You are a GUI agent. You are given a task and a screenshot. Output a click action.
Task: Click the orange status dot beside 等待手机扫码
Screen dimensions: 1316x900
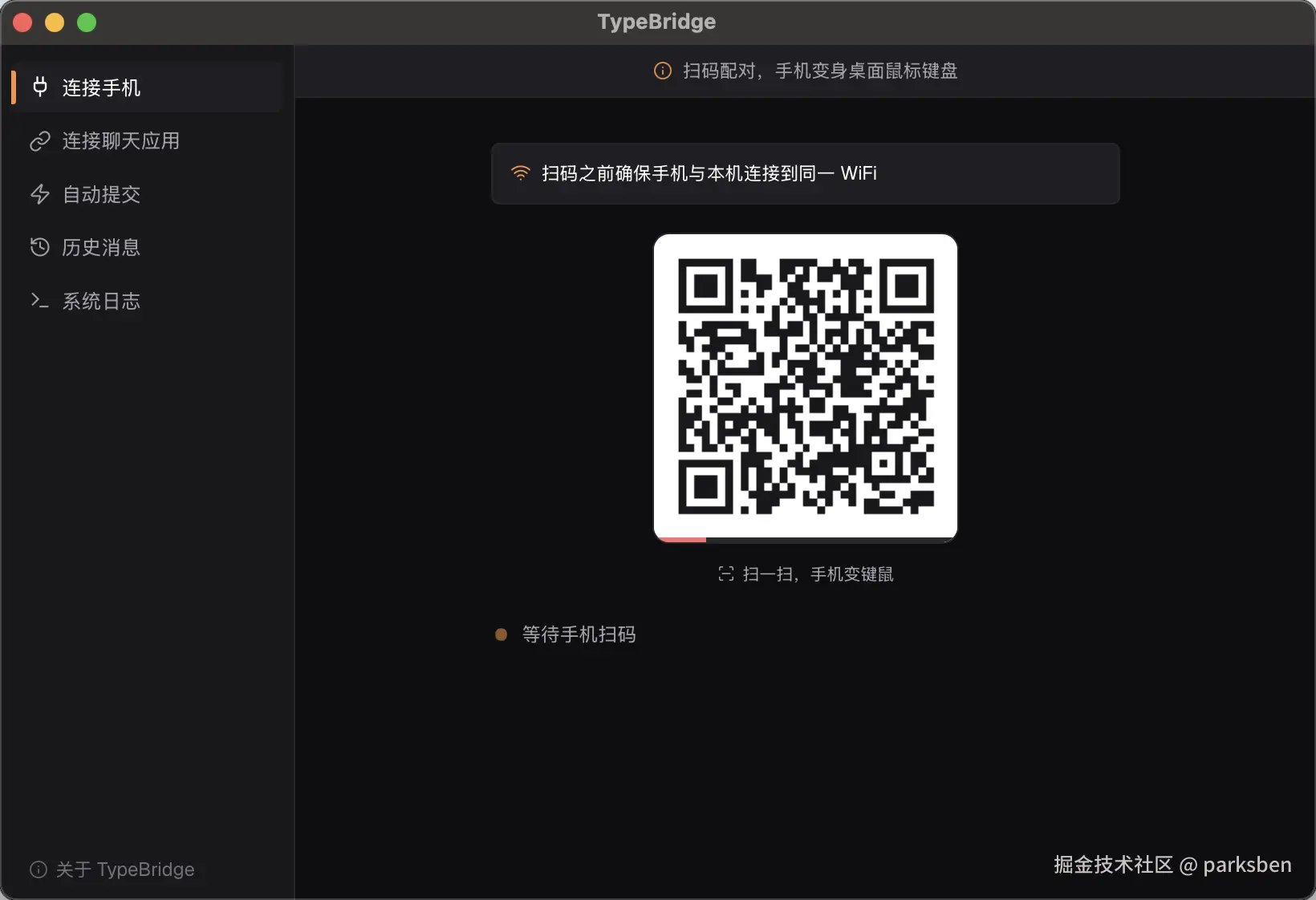(x=502, y=634)
